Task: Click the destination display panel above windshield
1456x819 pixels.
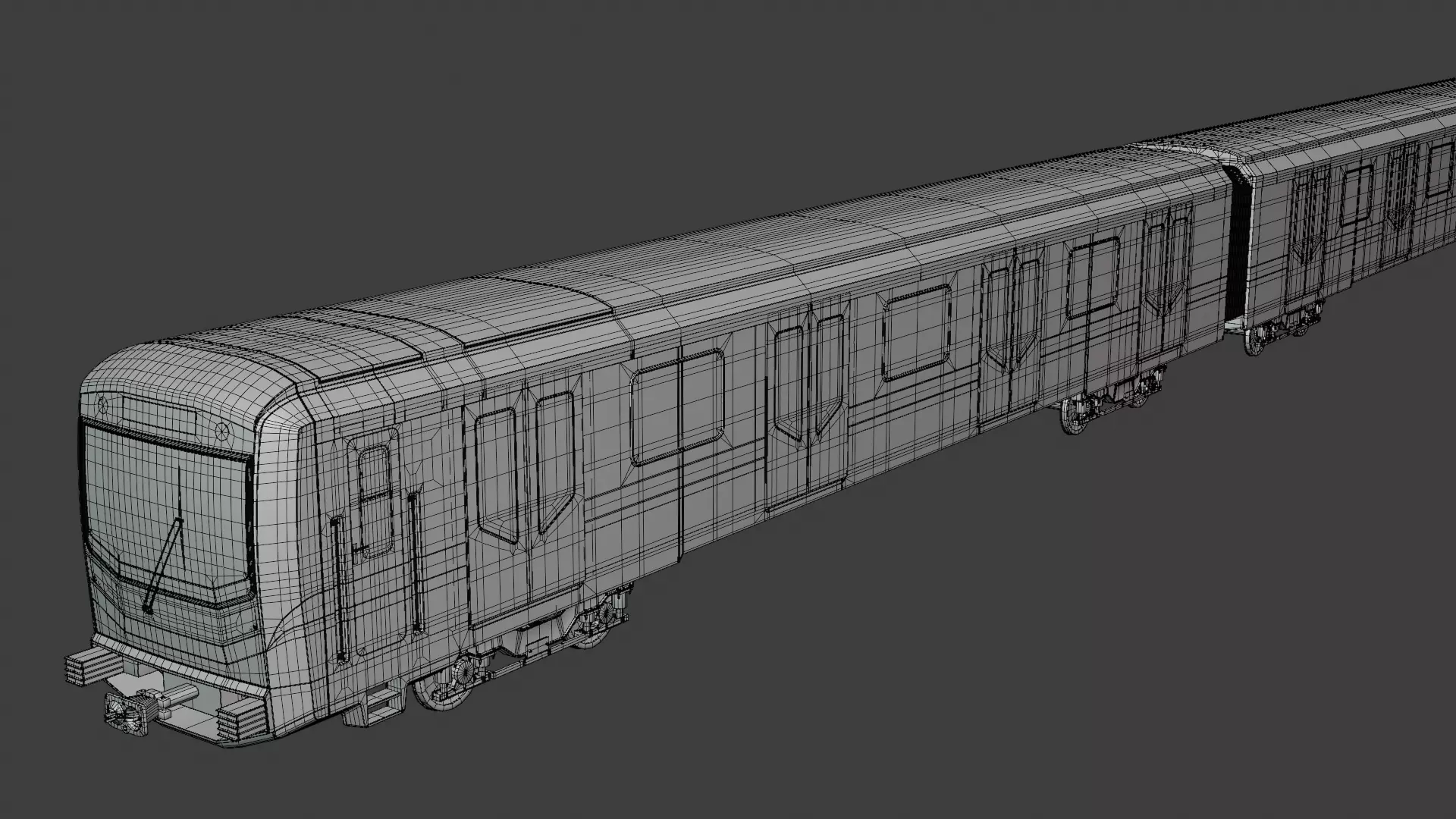Action: 159,414
